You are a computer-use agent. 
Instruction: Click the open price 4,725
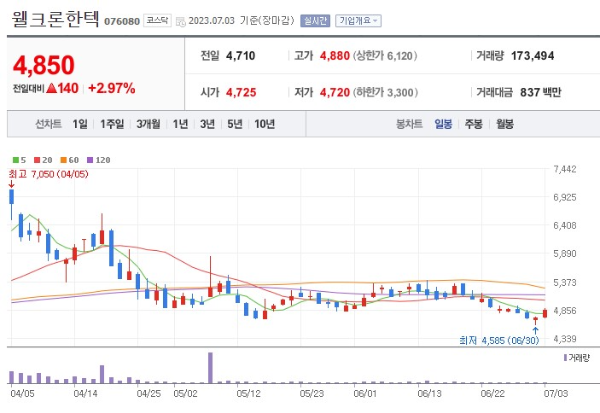click(x=241, y=93)
